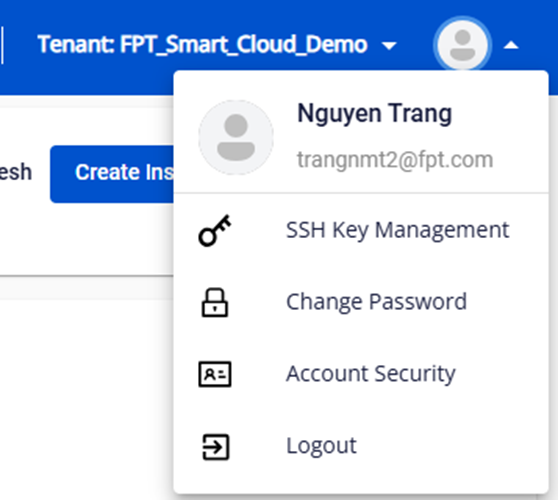Image resolution: width=558 pixels, height=500 pixels.
Task: Click the ID card icon for Account Security
Action: [215, 374]
